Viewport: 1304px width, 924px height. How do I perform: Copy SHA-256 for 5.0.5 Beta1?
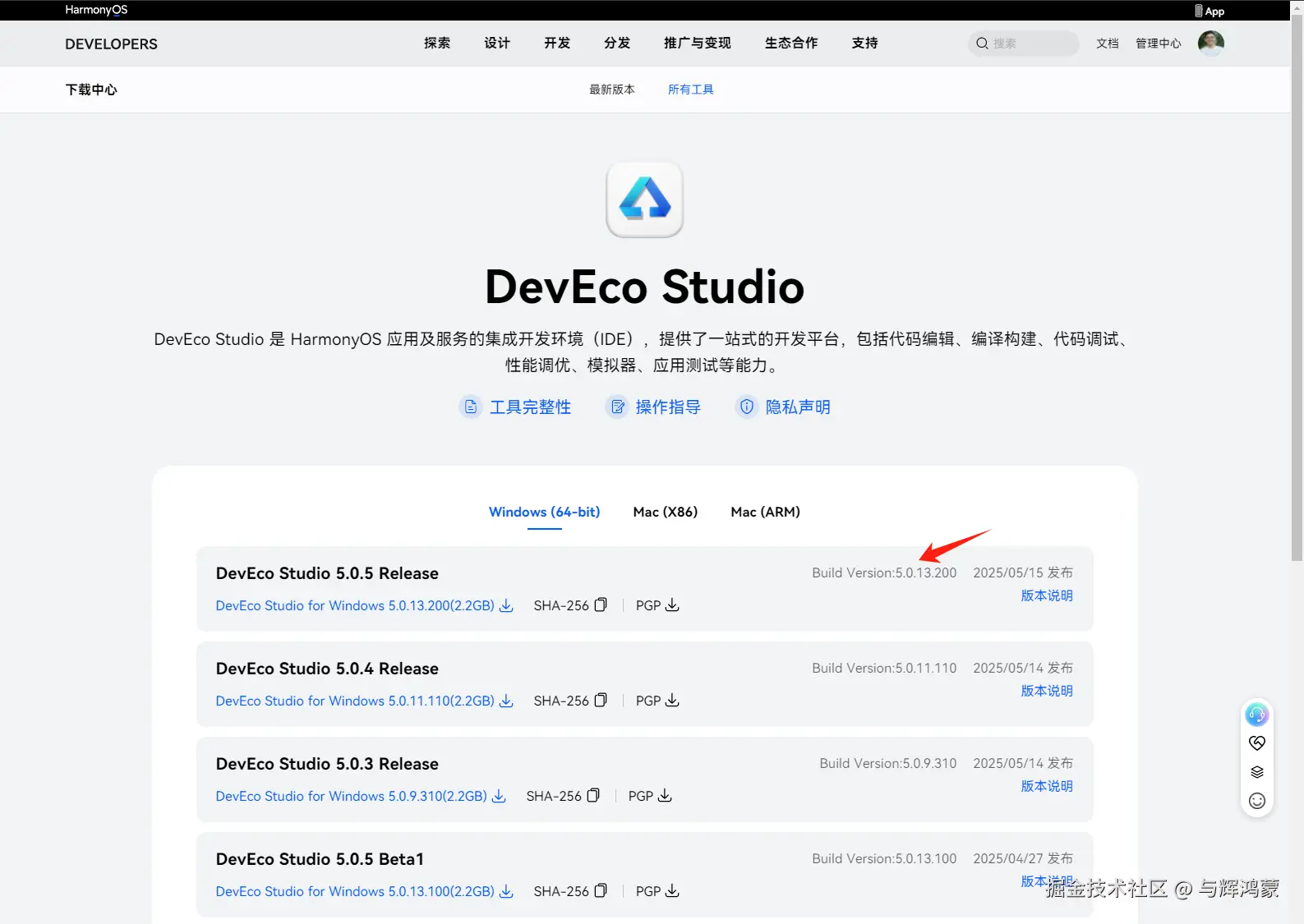pyautogui.click(x=601, y=891)
